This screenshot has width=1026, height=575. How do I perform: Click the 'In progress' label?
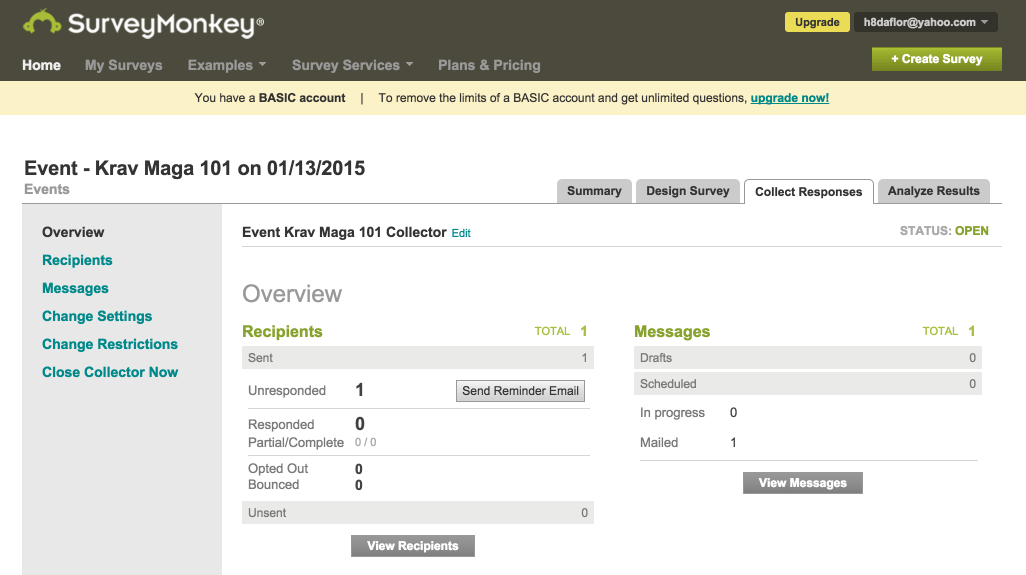672,413
